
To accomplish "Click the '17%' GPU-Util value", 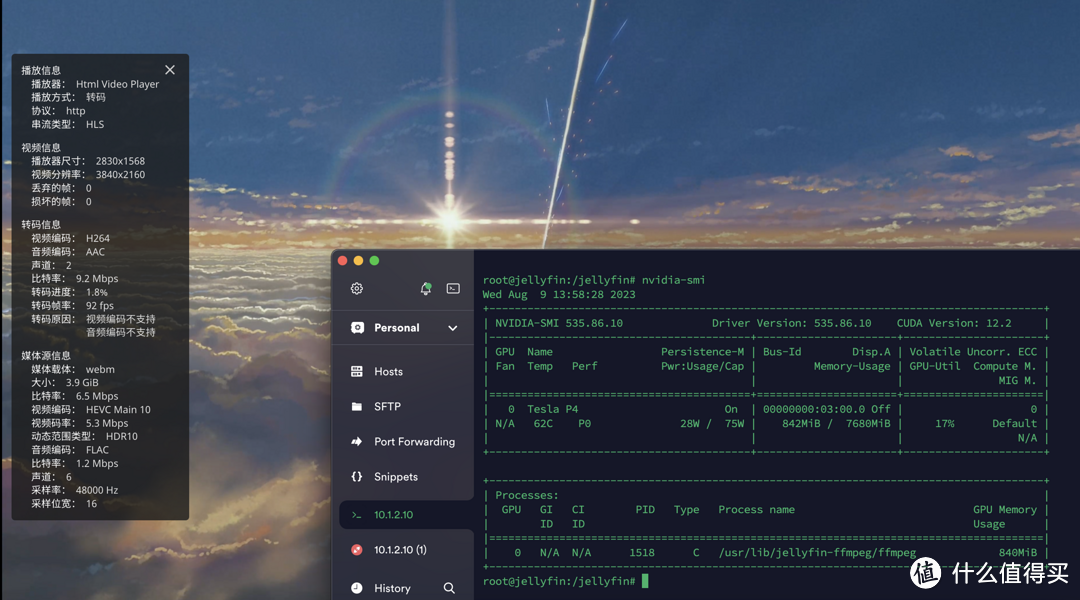I will point(944,424).
